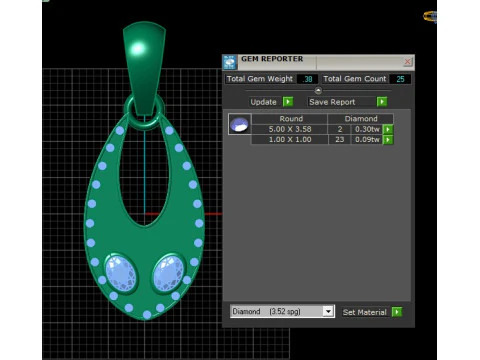Image resolution: width=480 pixels, height=360 pixels.
Task: Click the Update green arrow button
Action: coord(288,102)
